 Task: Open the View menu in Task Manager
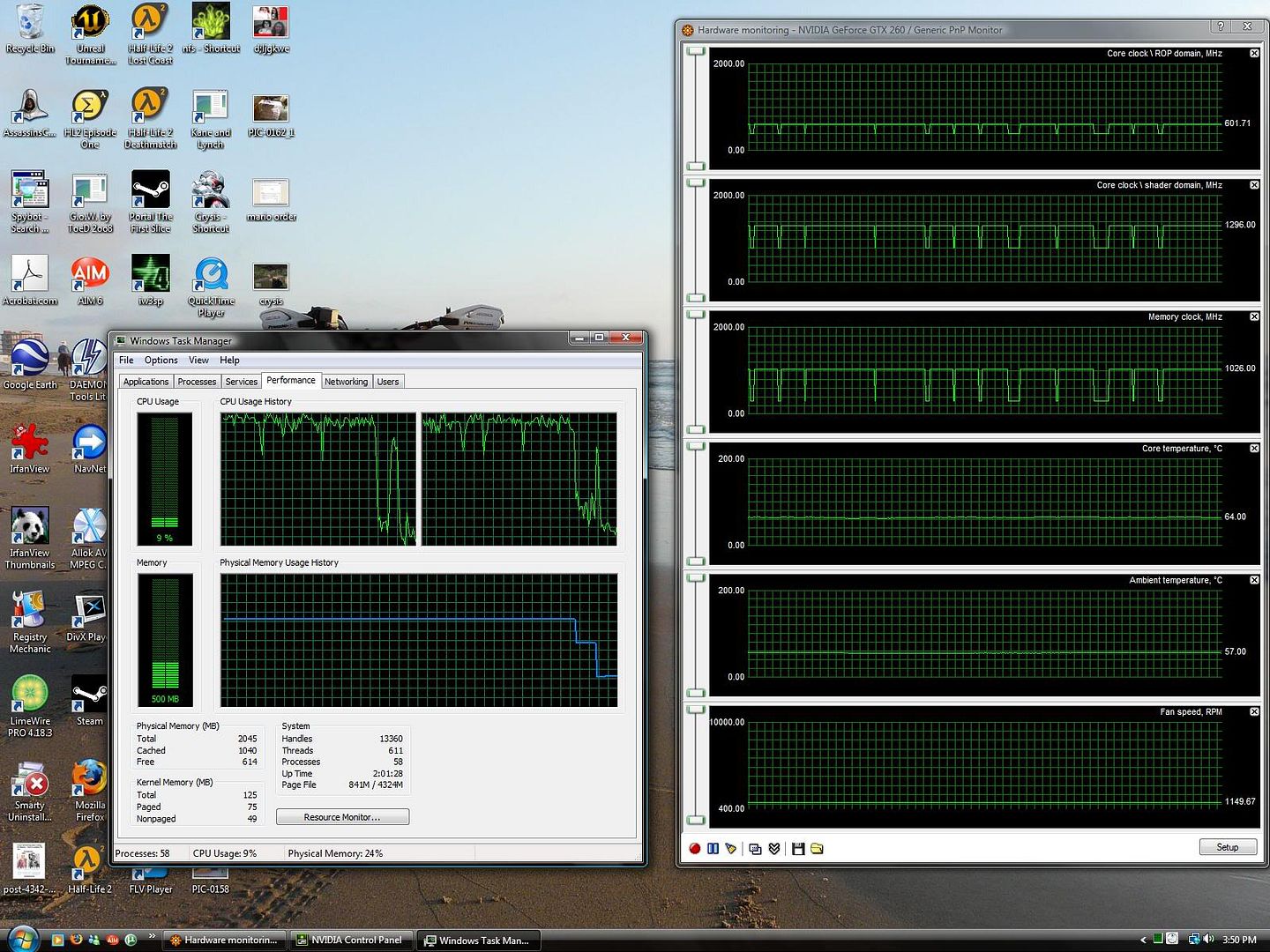tap(198, 360)
